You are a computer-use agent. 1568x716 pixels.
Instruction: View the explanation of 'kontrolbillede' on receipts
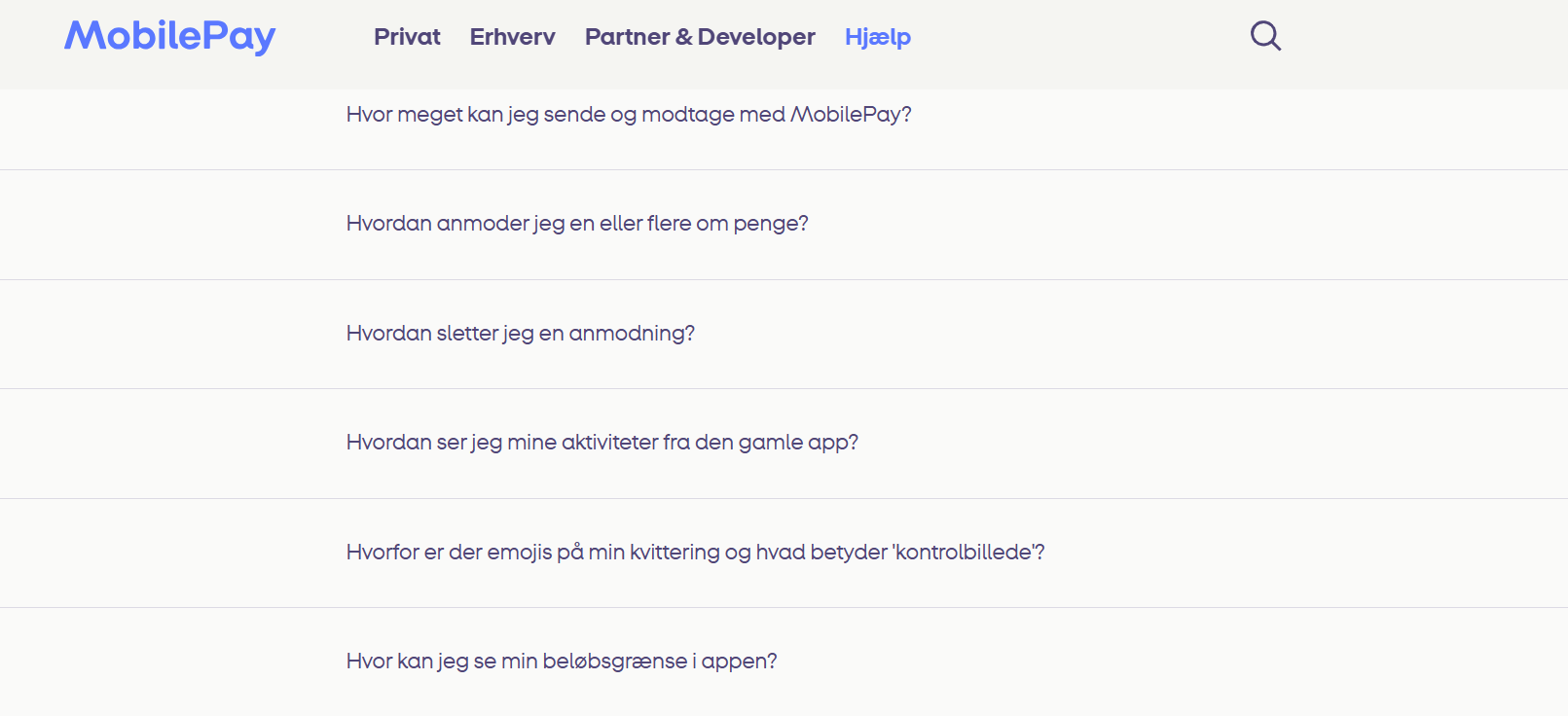click(x=695, y=553)
